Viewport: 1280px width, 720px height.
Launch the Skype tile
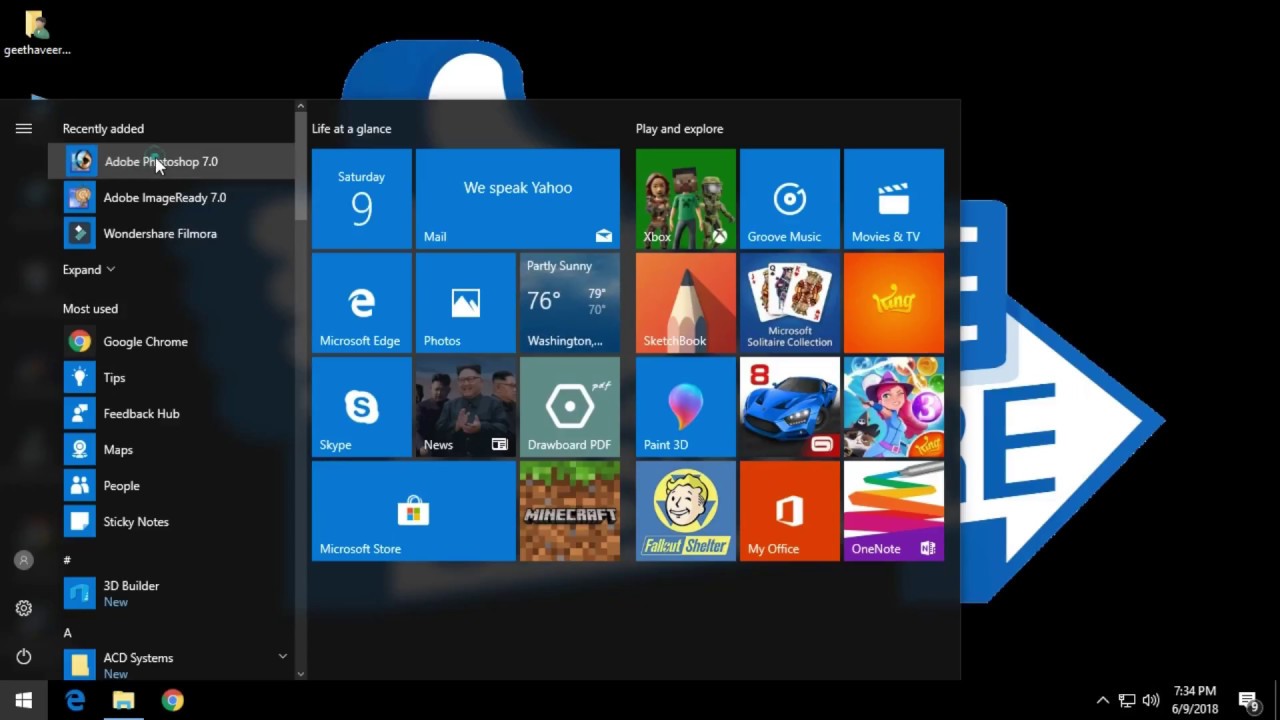[x=362, y=407]
